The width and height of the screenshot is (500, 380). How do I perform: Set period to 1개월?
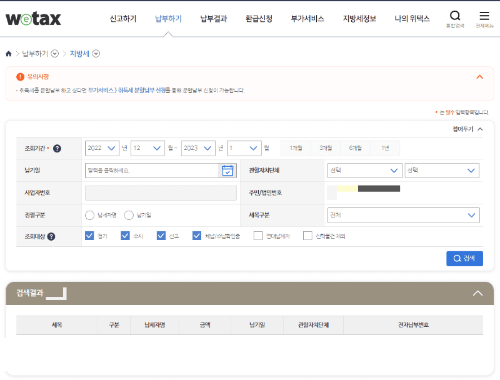point(296,148)
